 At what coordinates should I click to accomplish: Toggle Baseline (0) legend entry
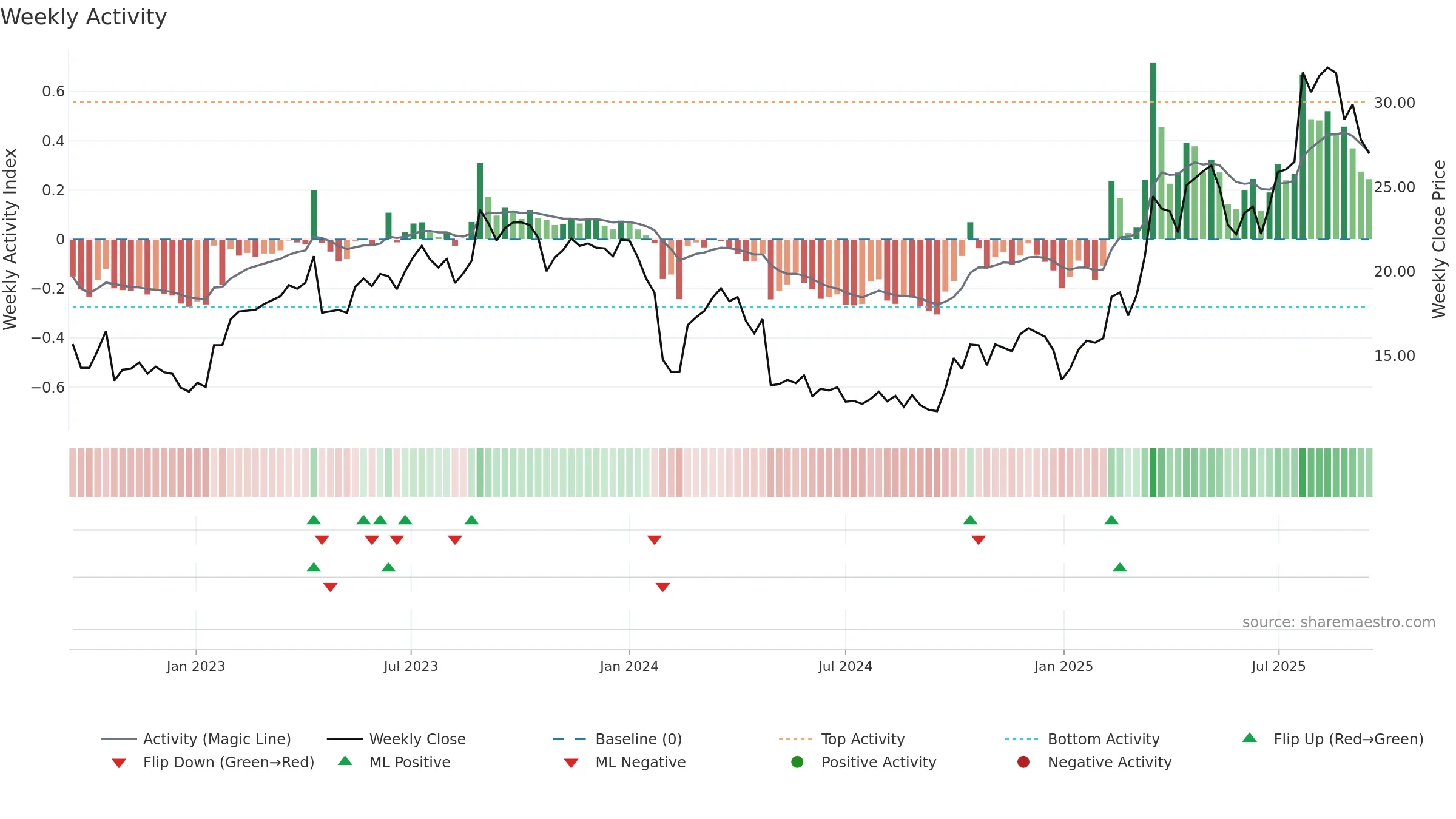618,739
